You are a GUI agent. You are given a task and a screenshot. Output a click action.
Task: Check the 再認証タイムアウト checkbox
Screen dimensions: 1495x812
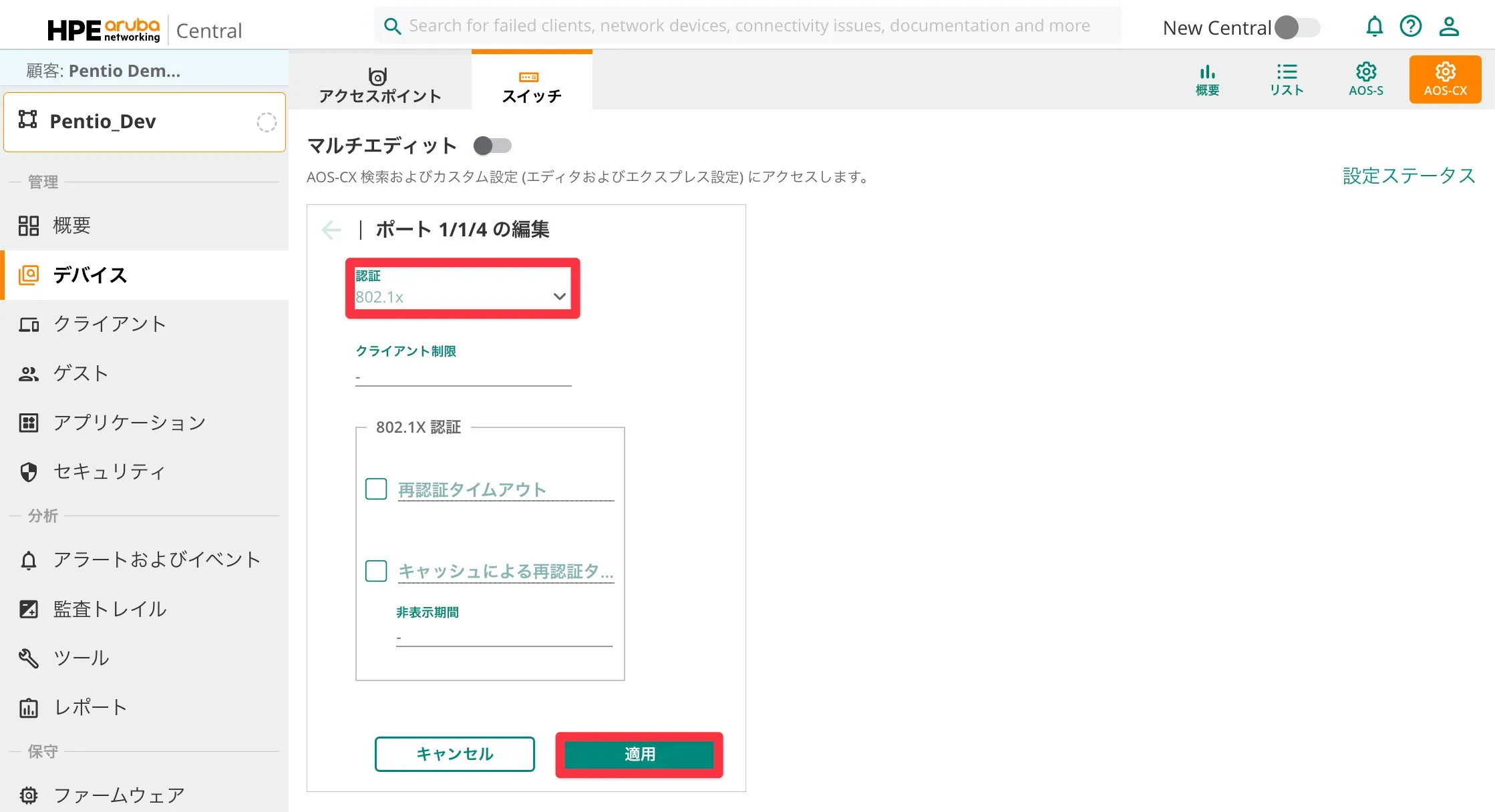(x=376, y=489)
